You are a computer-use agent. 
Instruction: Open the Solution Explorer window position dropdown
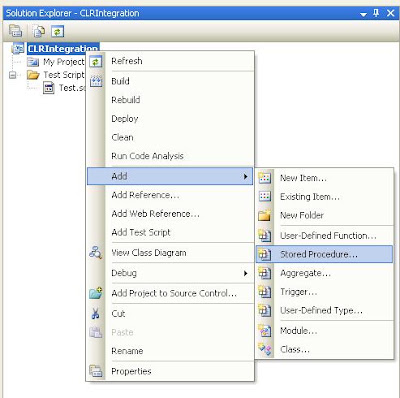point(364,14)
